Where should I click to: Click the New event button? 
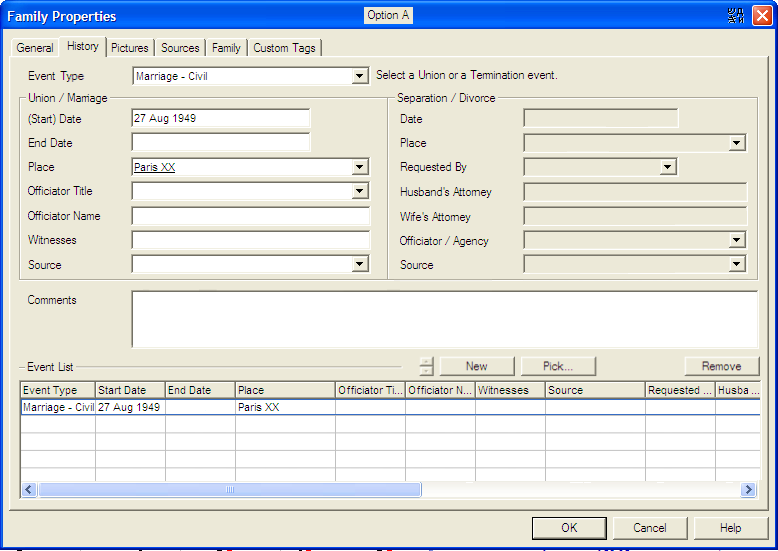coord(477,366)
